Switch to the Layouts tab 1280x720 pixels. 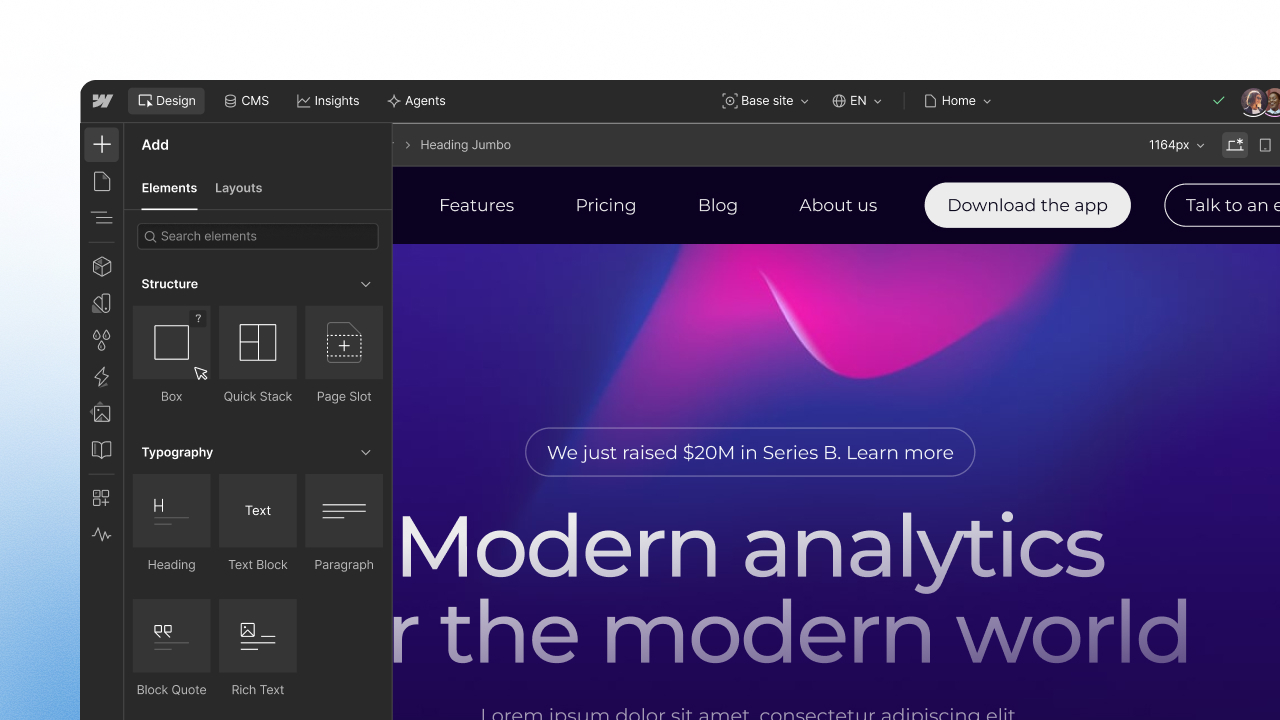[239, 188]
